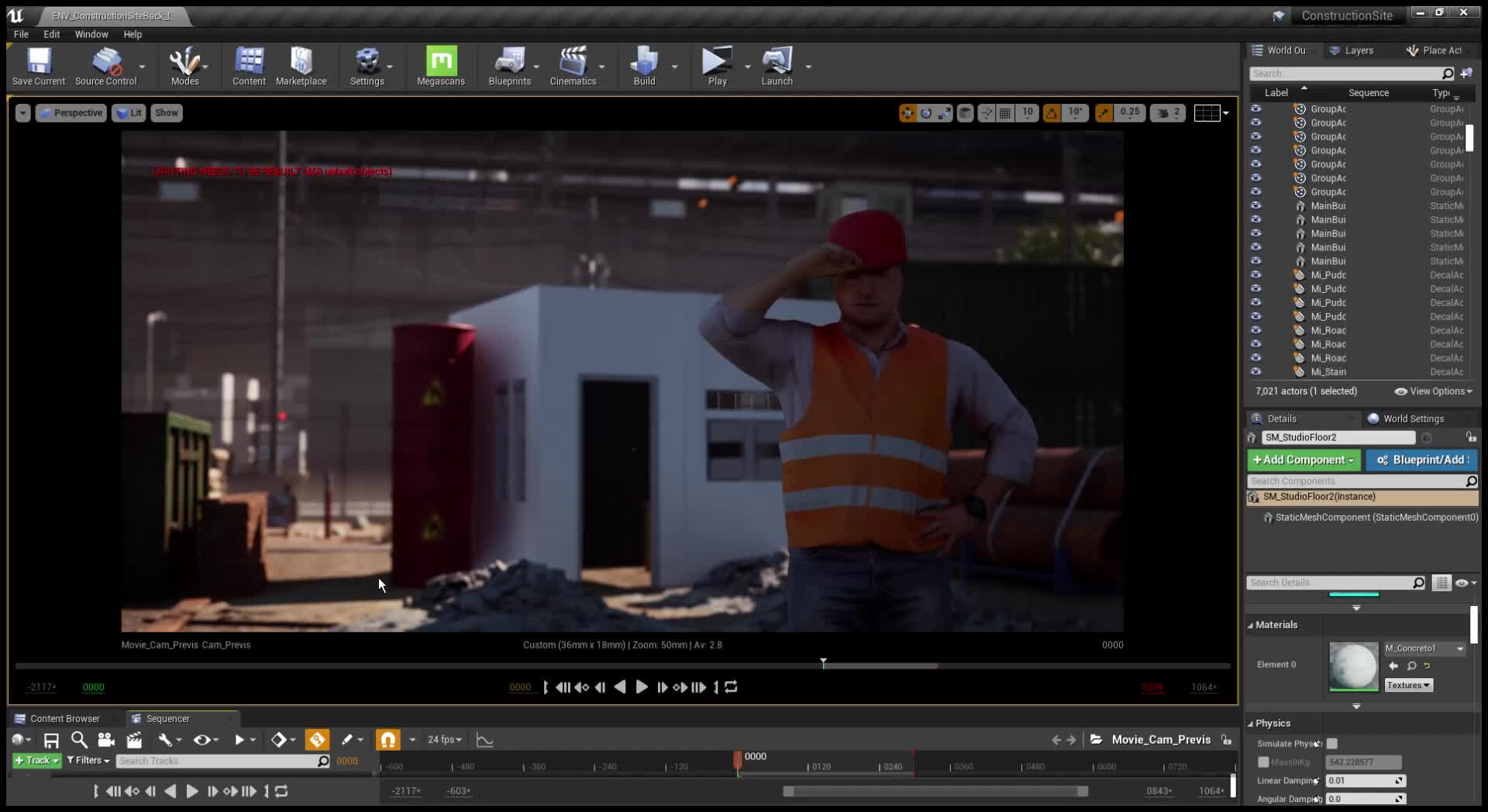Open the 24 fps frame rate dropdown
Viewport: 1488px width, 812px height.
444,740
